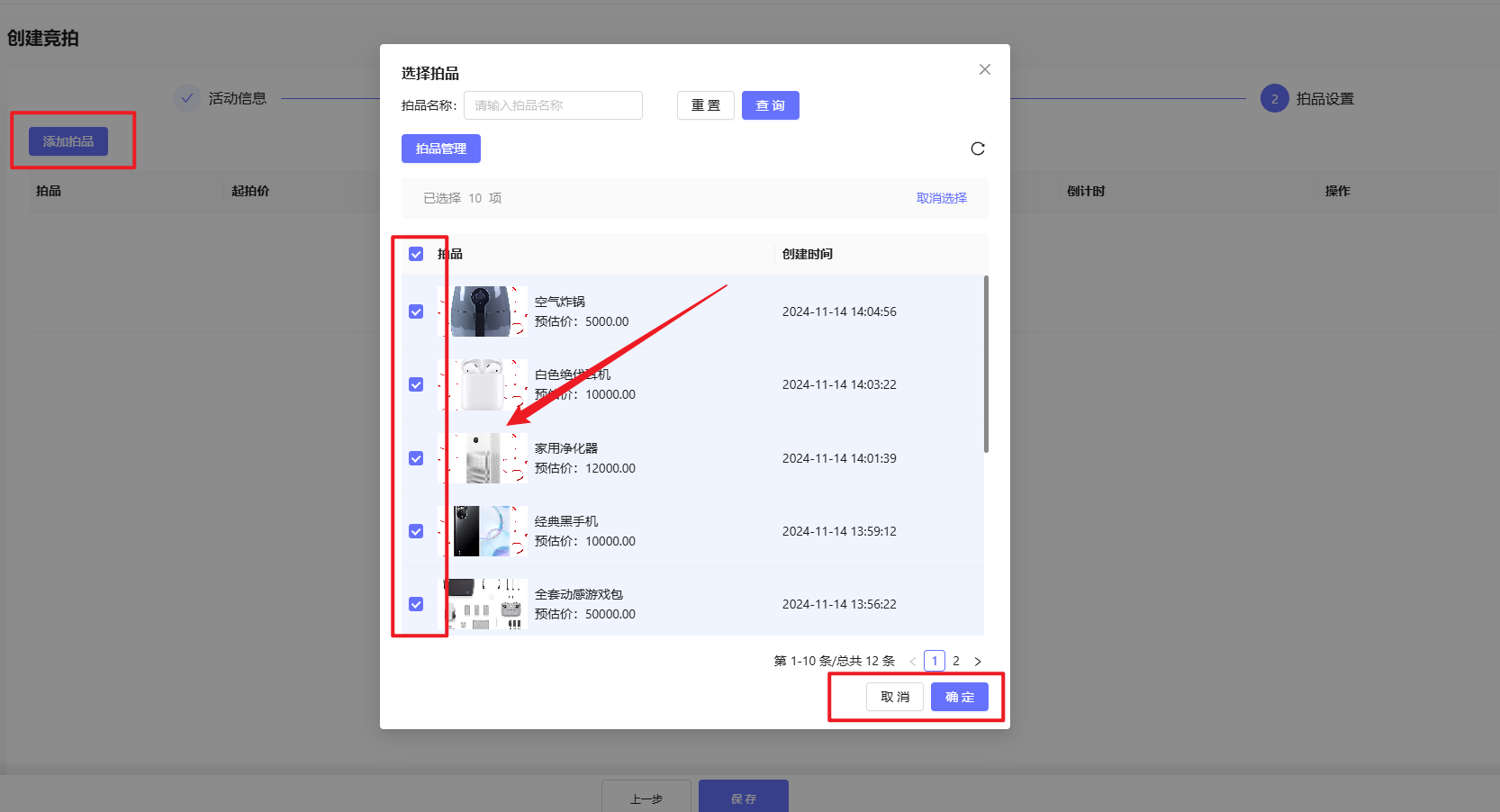Close the 选择拍品 dialog
This screenshot has width=1500, height=812.
pyautogui.click(x=984, y=69)
